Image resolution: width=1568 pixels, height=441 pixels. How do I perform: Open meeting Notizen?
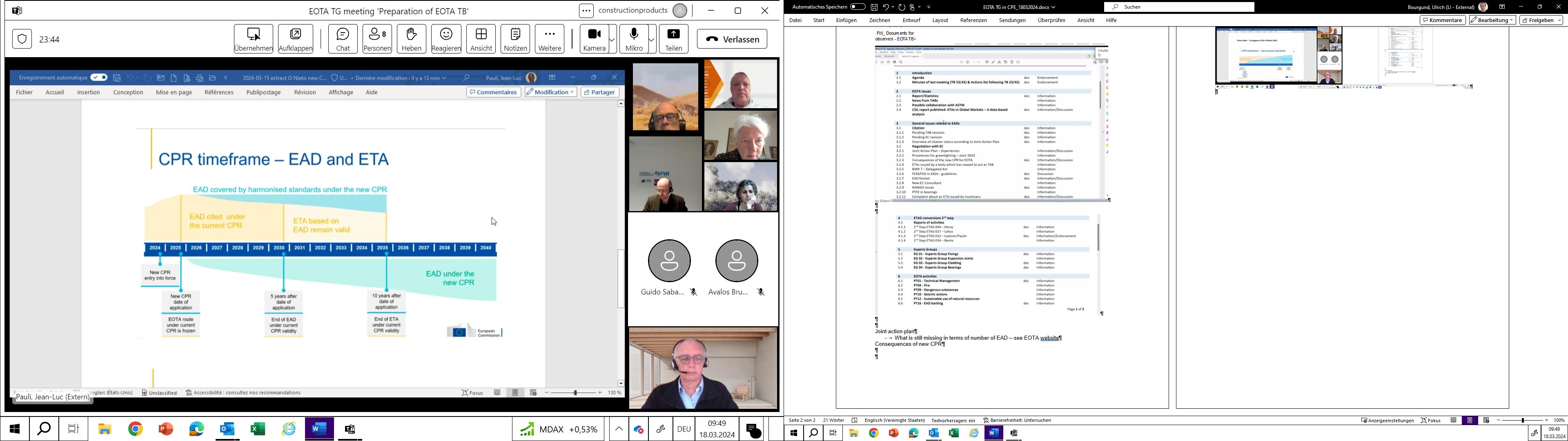click(x=515, y=39)
